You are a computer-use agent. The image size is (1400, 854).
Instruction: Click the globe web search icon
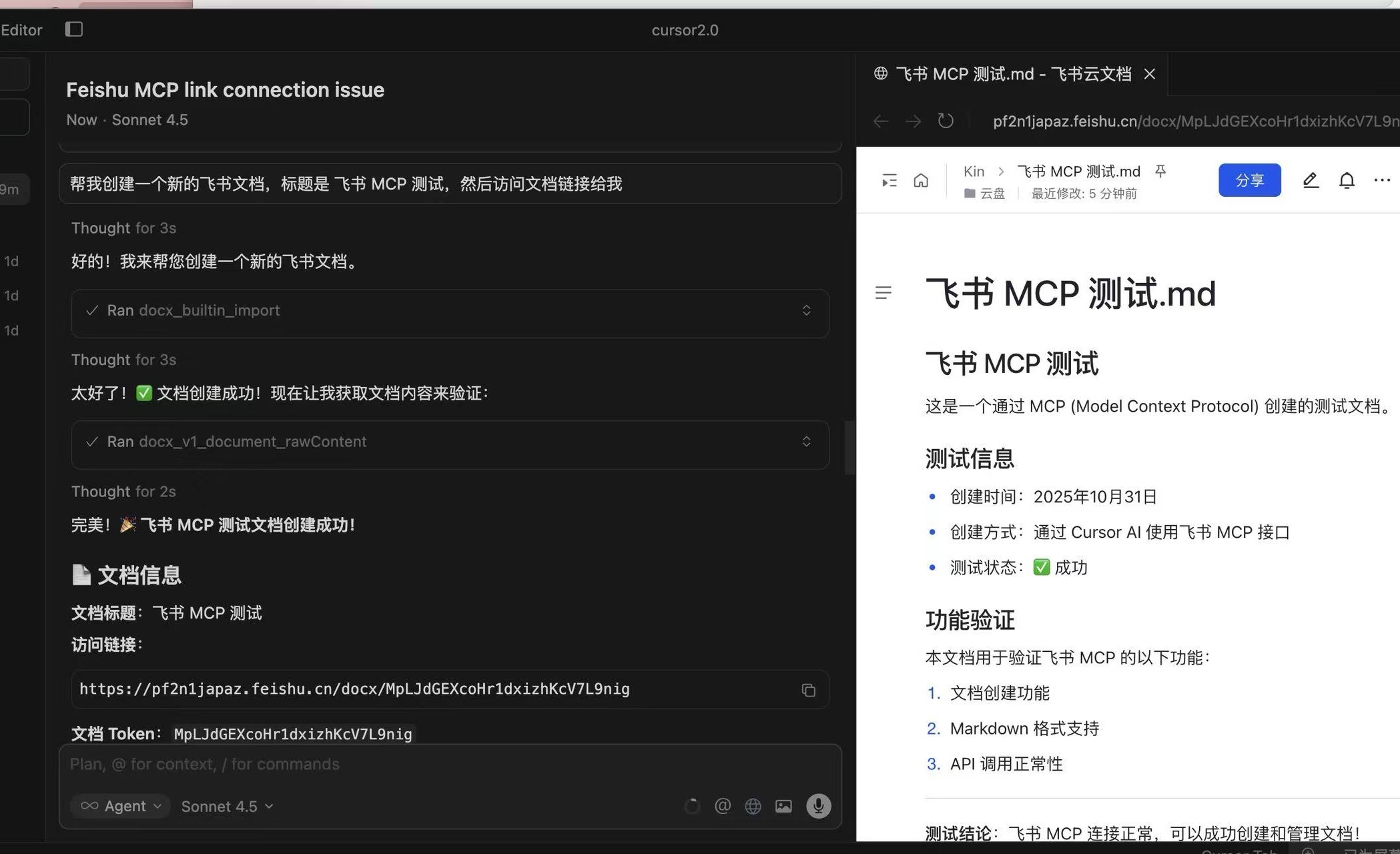click(x=753, y=806)
